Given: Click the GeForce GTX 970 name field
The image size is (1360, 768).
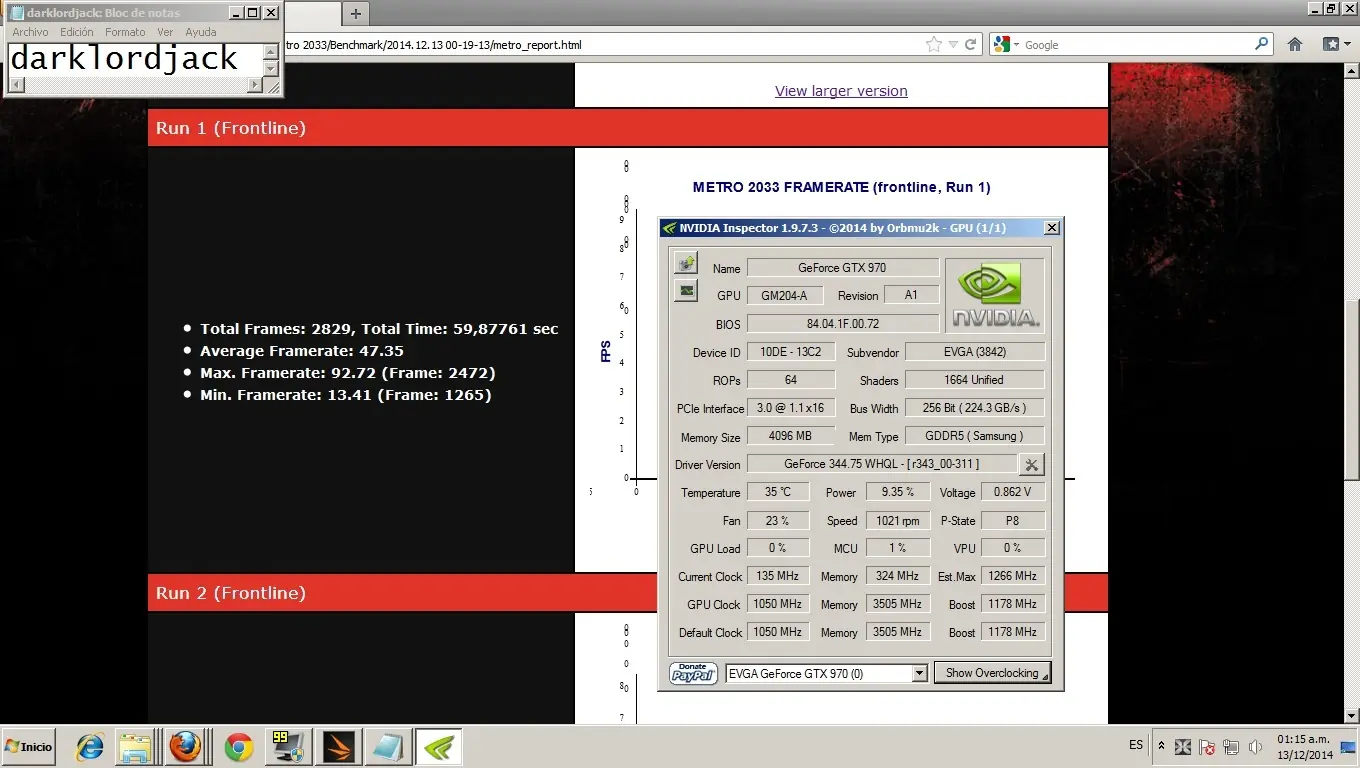Looking at the screenshot, I should click(x=842, y=267).
